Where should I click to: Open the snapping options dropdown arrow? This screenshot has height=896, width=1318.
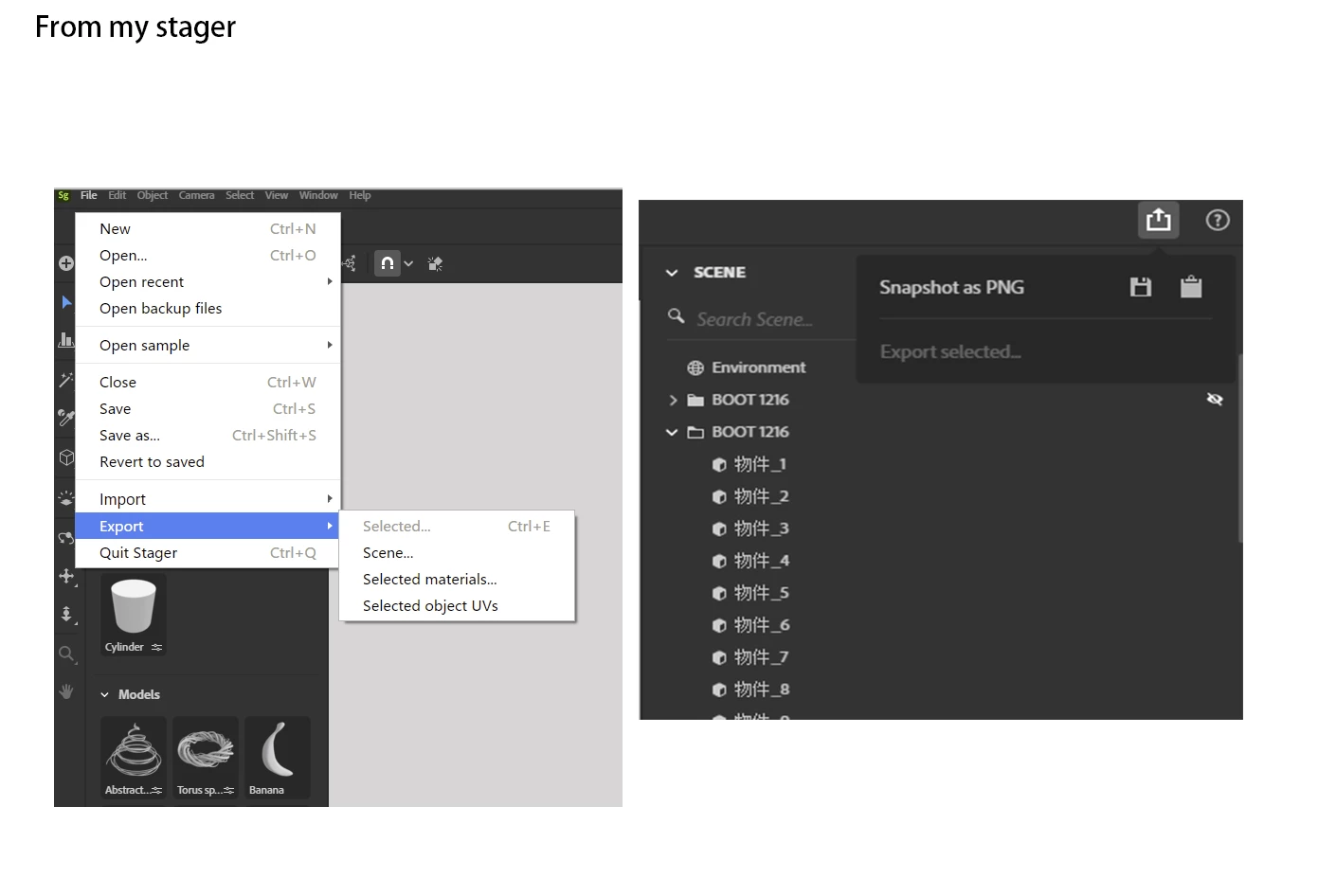click(408, 264)
